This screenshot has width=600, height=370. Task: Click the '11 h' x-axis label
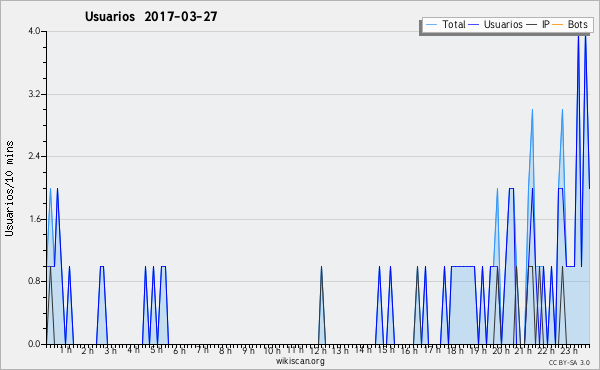295,350
